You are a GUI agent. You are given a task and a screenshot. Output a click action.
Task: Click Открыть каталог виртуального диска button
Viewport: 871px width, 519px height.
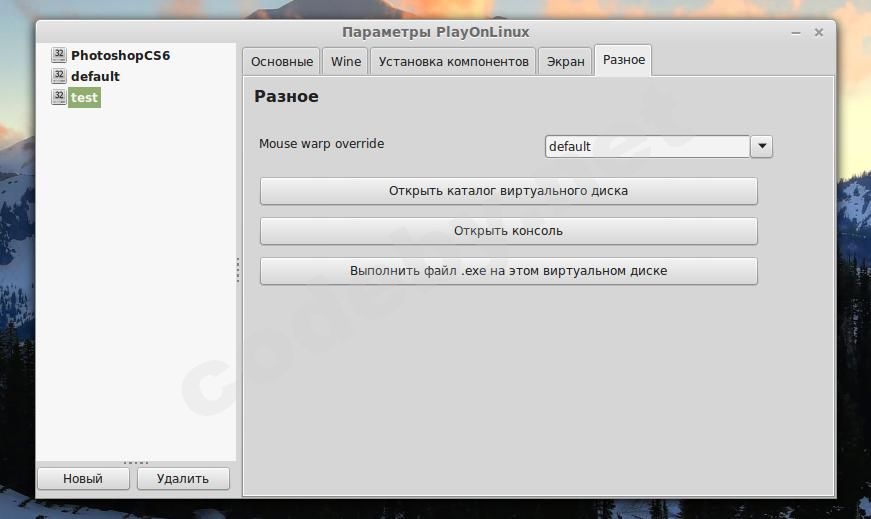coord(508,191)
